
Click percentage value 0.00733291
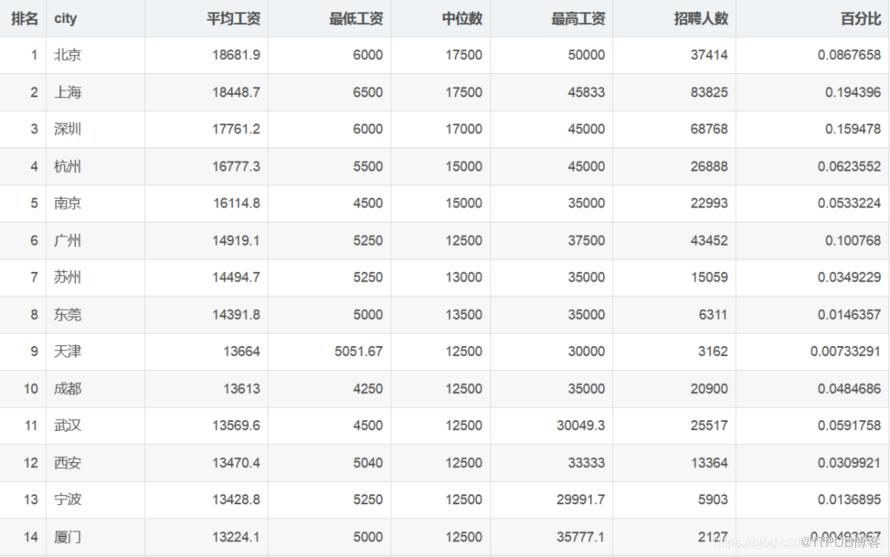point(846,351)
